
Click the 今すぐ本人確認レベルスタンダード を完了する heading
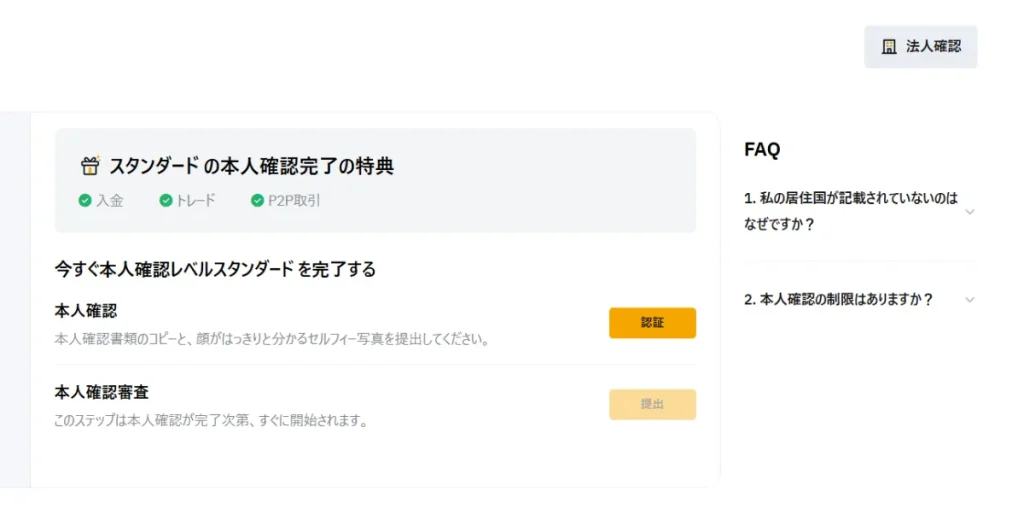click(215, 269)
